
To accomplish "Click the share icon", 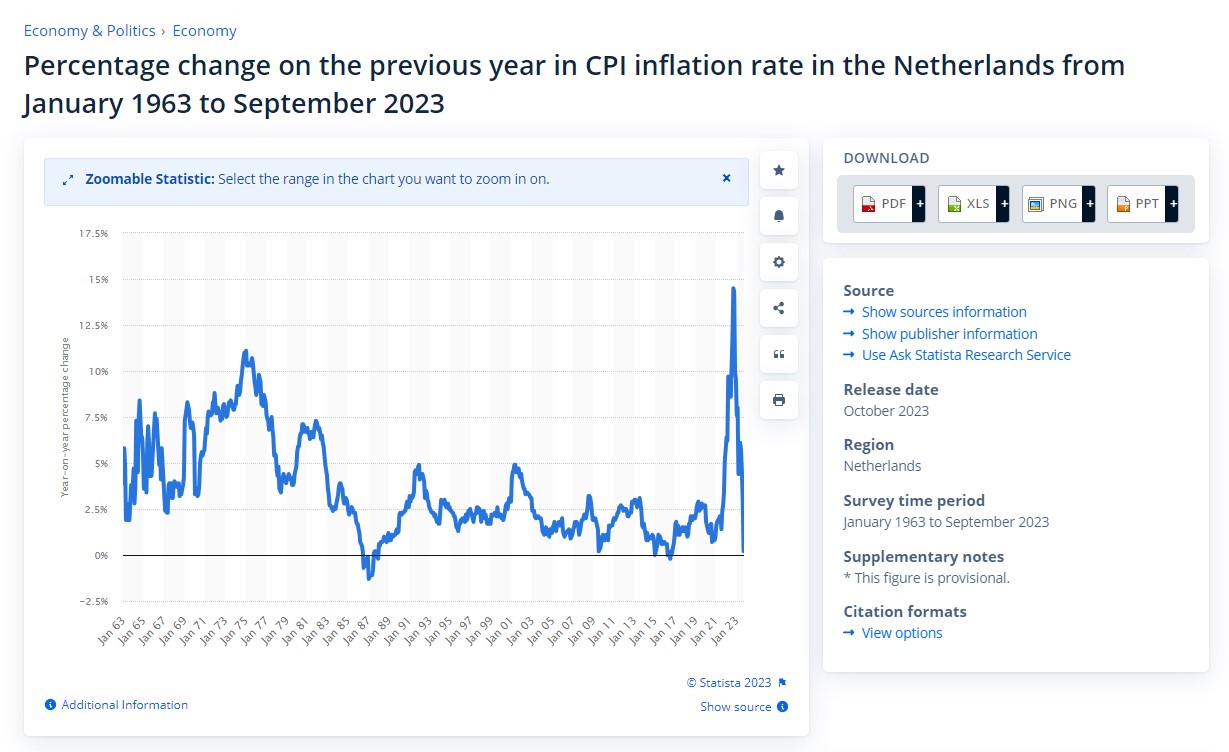I will (779, 308).
